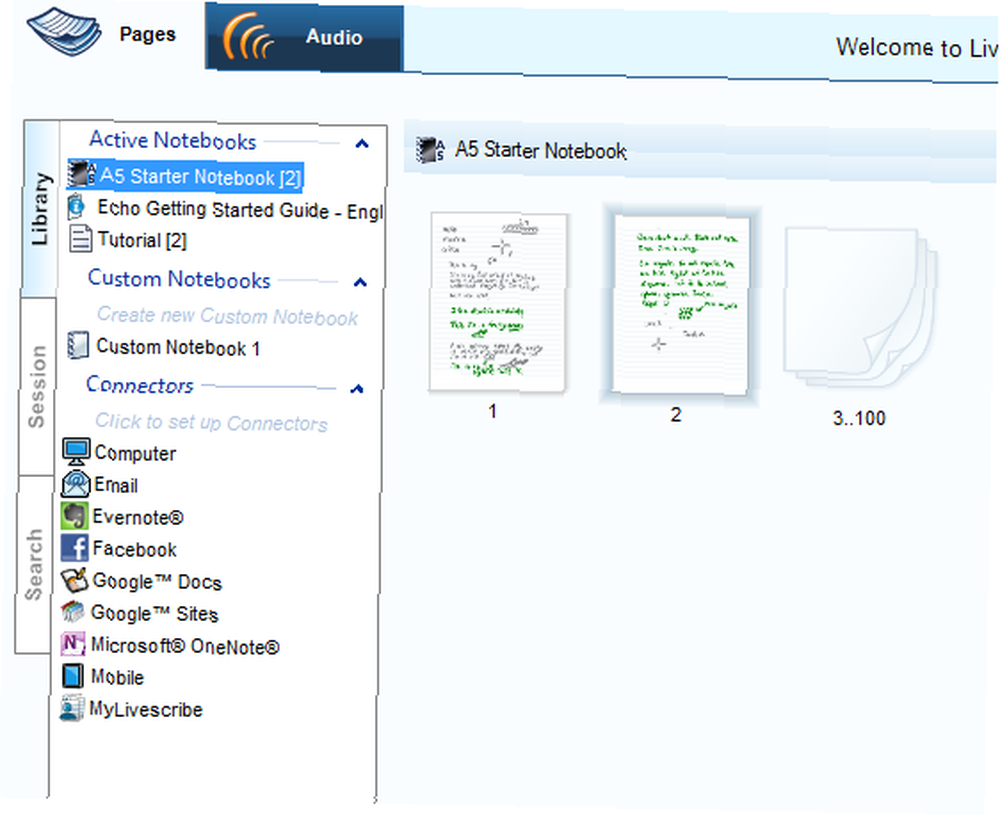Collapse the Custom Notebooks section
Screen dimensions: 1000x818
click(x=360, y=282)
